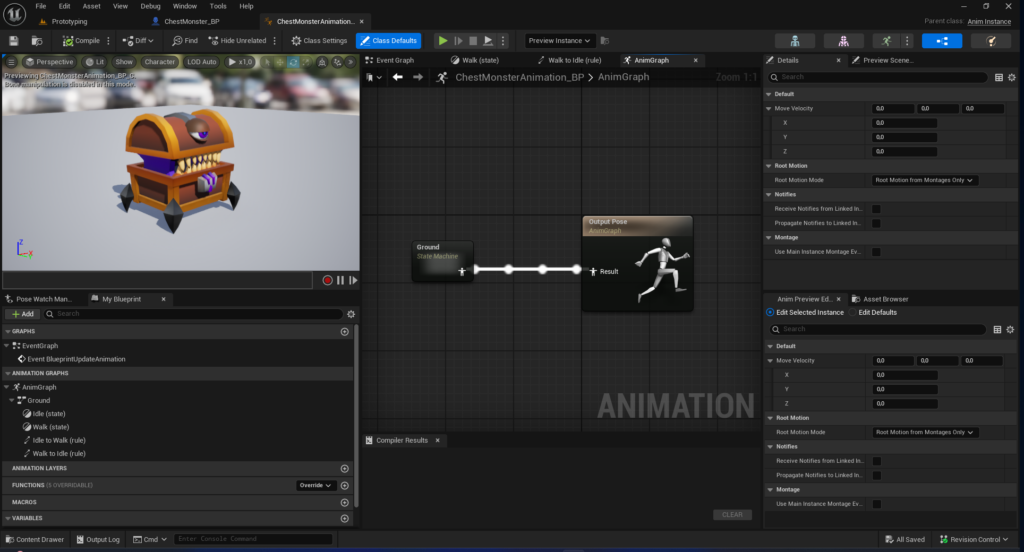Click the Class Defaults button
Image resolution: width=1024 pixels, height=552 pixels.
pos(389,41)
